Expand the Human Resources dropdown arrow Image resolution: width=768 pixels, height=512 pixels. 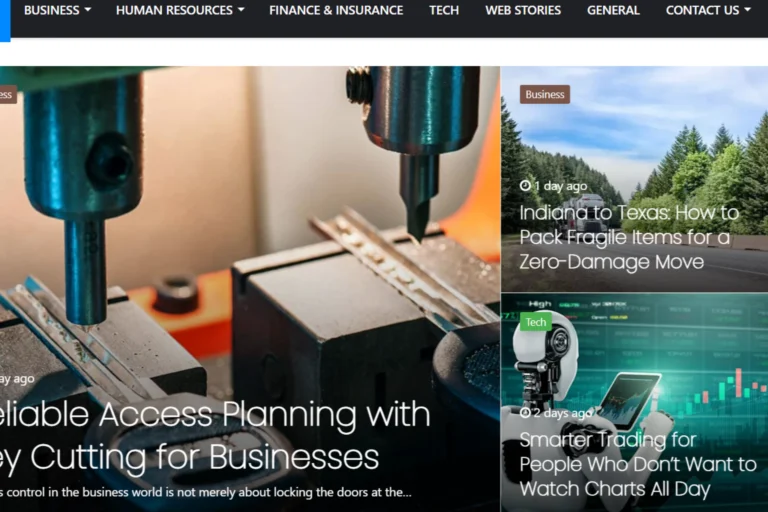coord(241,10)
